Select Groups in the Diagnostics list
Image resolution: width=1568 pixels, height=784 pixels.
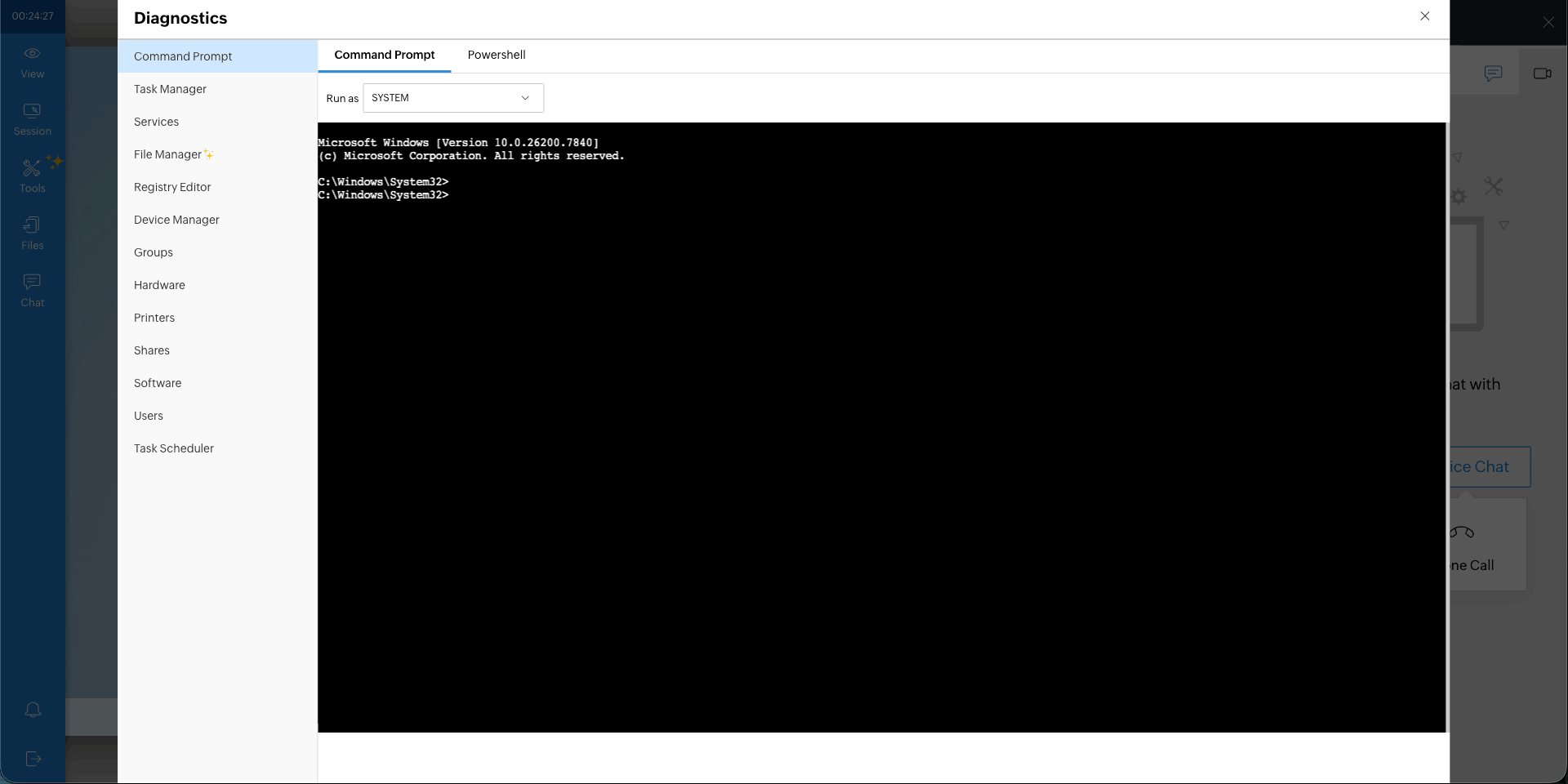pos(217,252)
